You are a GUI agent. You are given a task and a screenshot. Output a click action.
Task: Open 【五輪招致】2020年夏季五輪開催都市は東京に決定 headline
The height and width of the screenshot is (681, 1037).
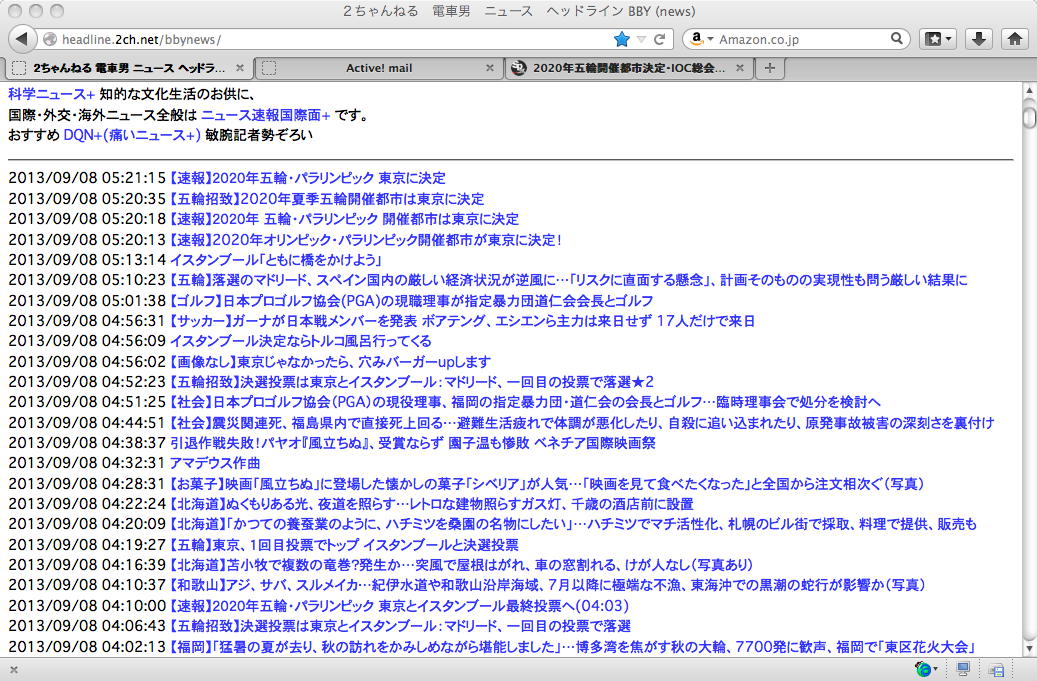tap(327, 199)
